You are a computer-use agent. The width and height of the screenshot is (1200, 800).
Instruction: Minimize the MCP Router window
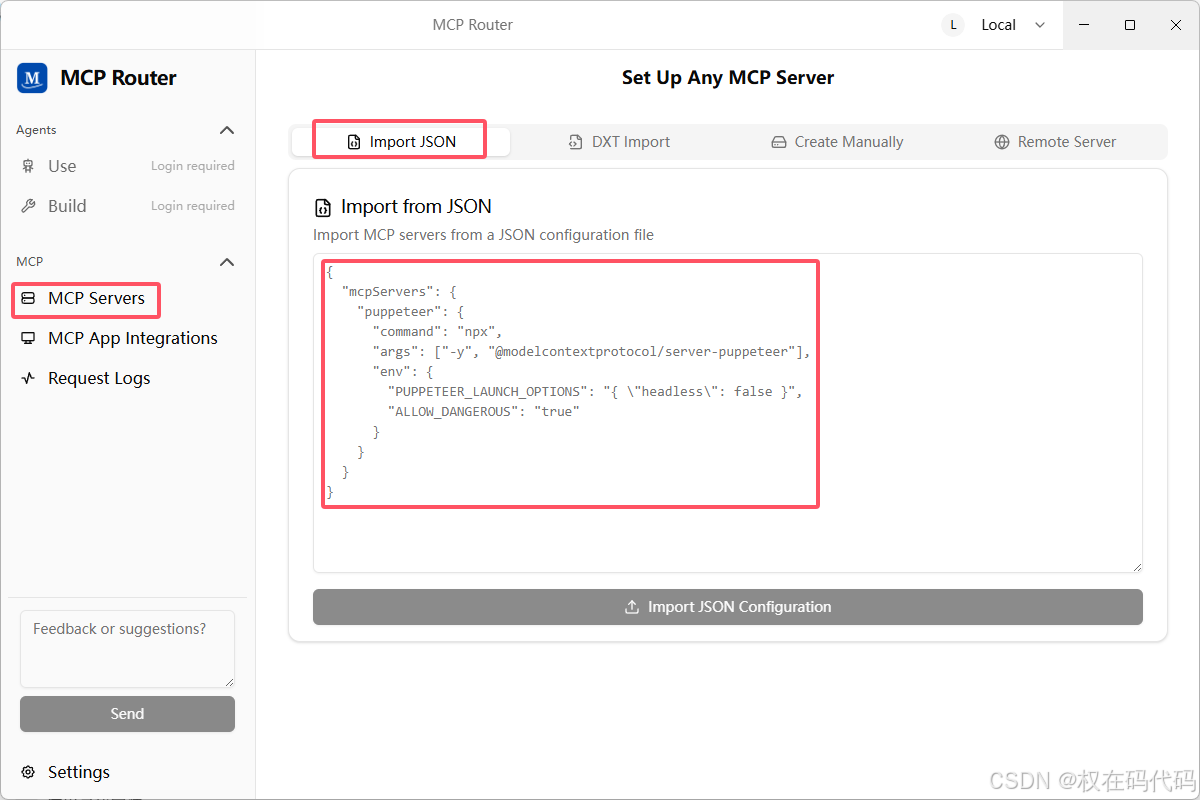click(1084, 25)
